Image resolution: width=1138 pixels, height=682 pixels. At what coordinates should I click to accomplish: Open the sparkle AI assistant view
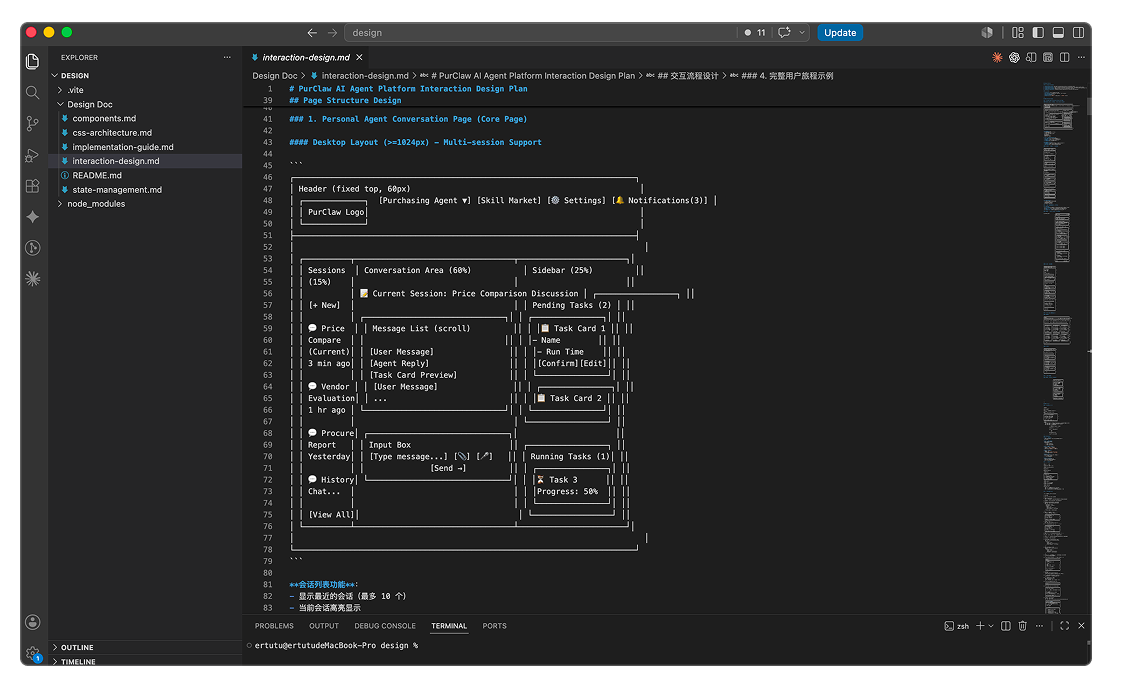point(33,217)
